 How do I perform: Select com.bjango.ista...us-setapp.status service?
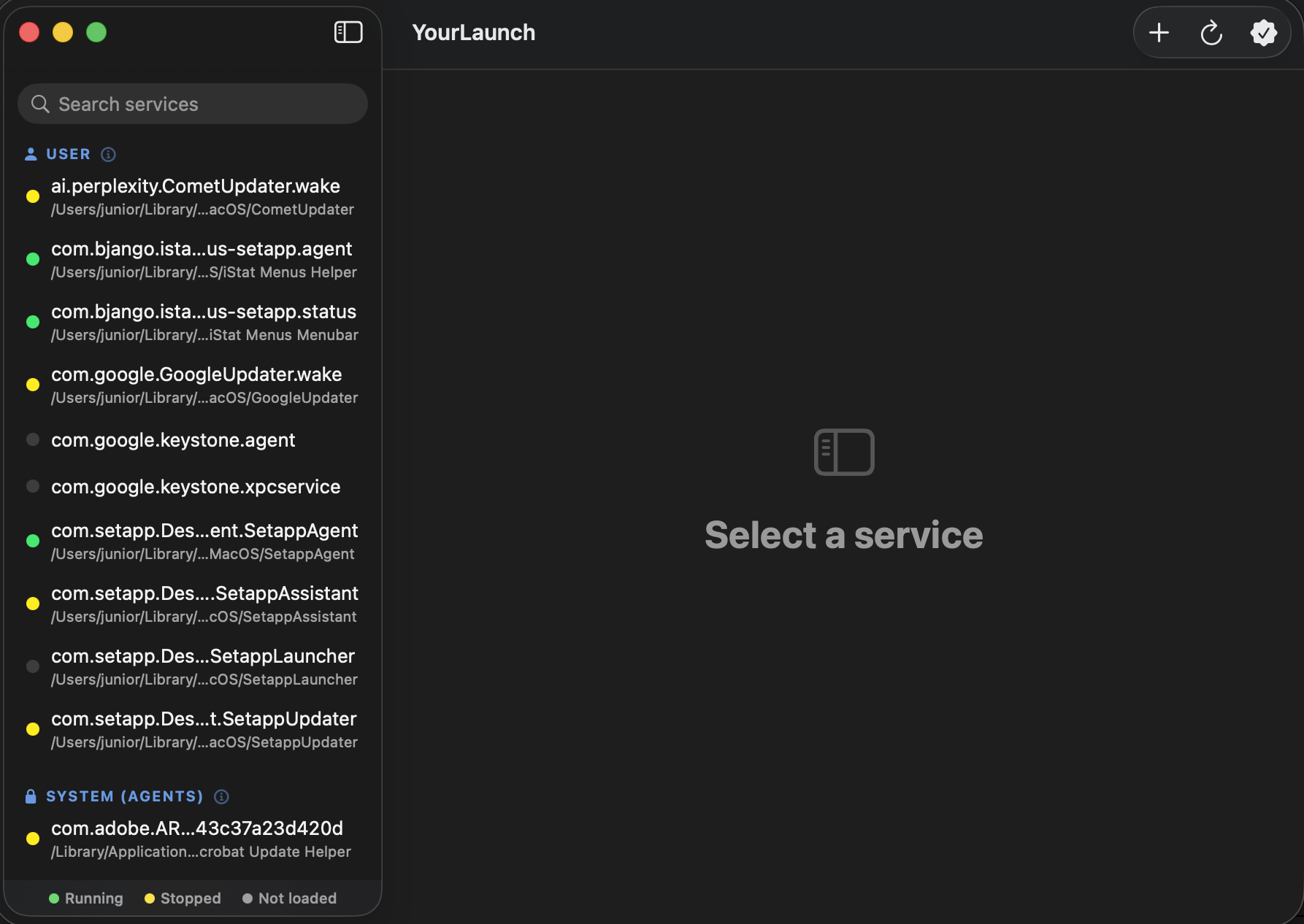[x=193, y=323]
